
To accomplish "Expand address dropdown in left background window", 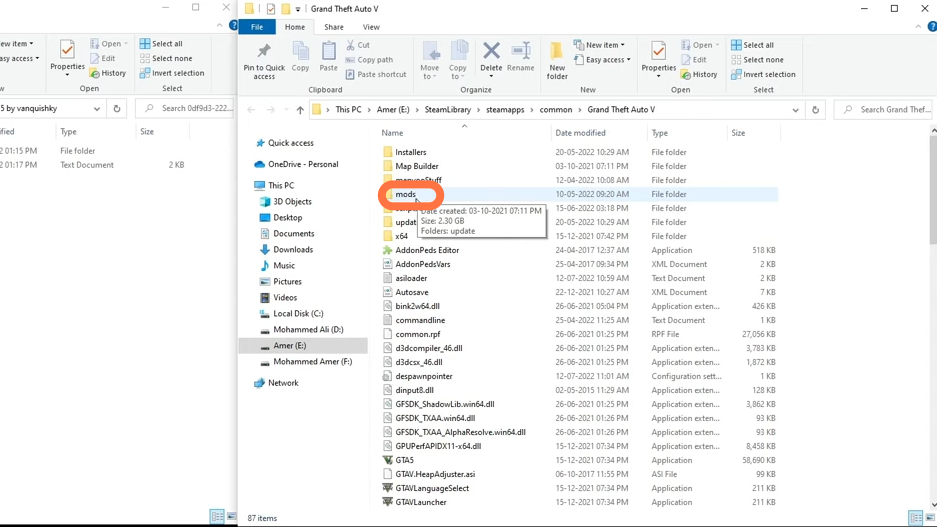I will (97, 109).
